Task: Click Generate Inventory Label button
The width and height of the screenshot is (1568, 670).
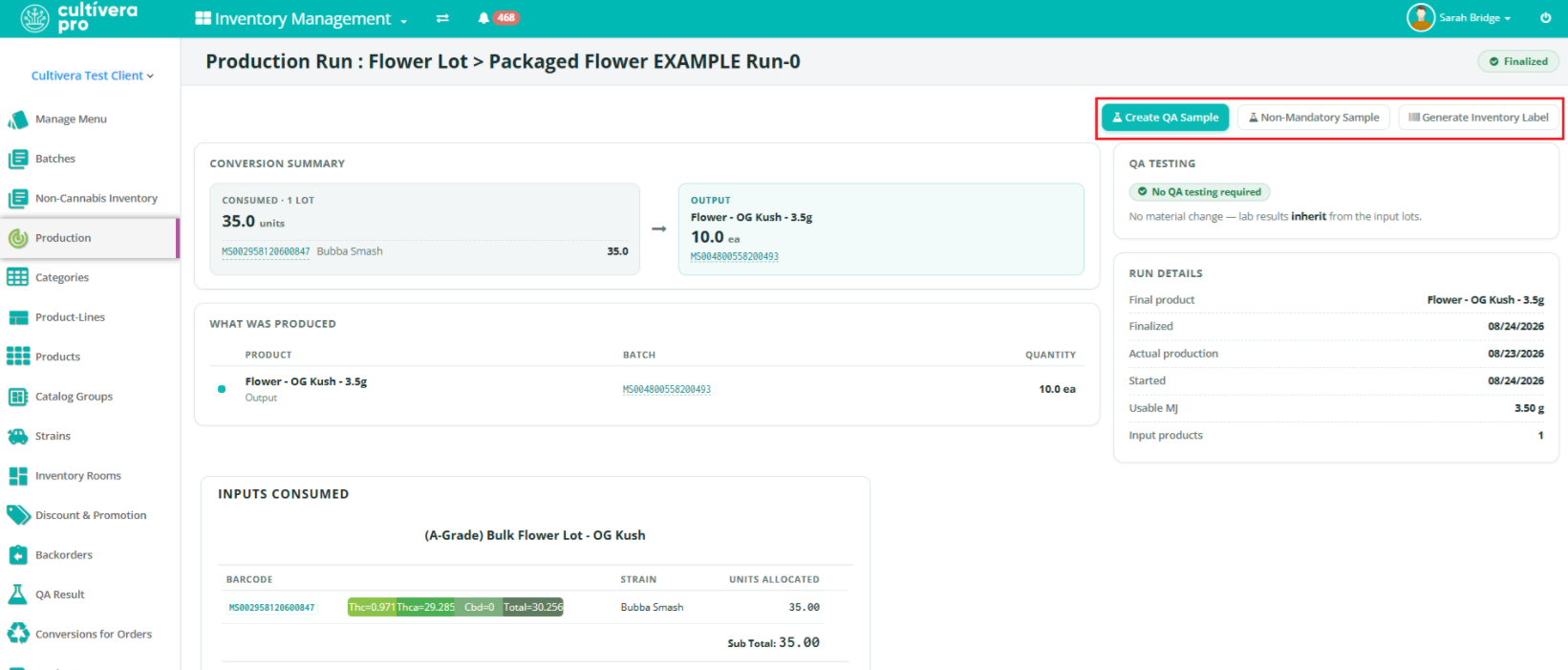Action: pos(1478,118)
